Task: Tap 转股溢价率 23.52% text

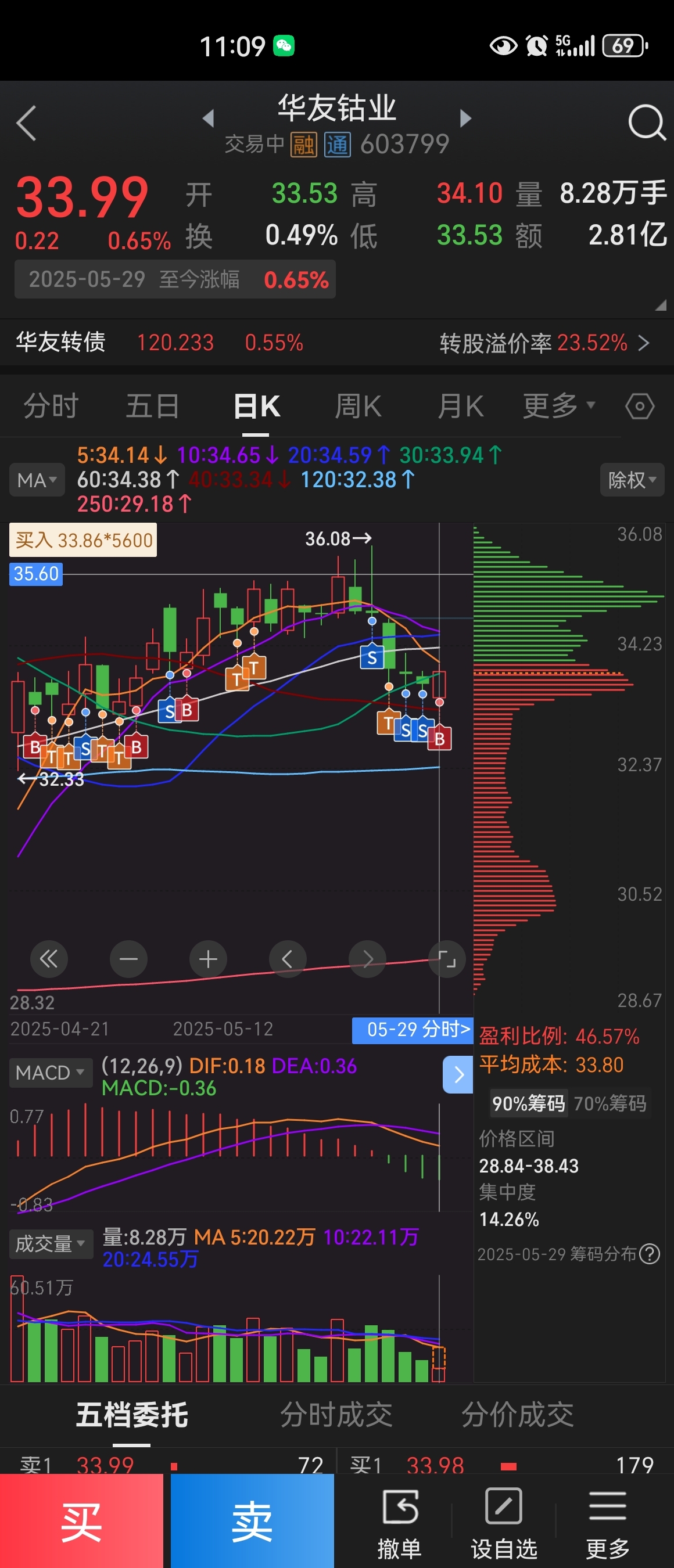Action: coord(533,343)
